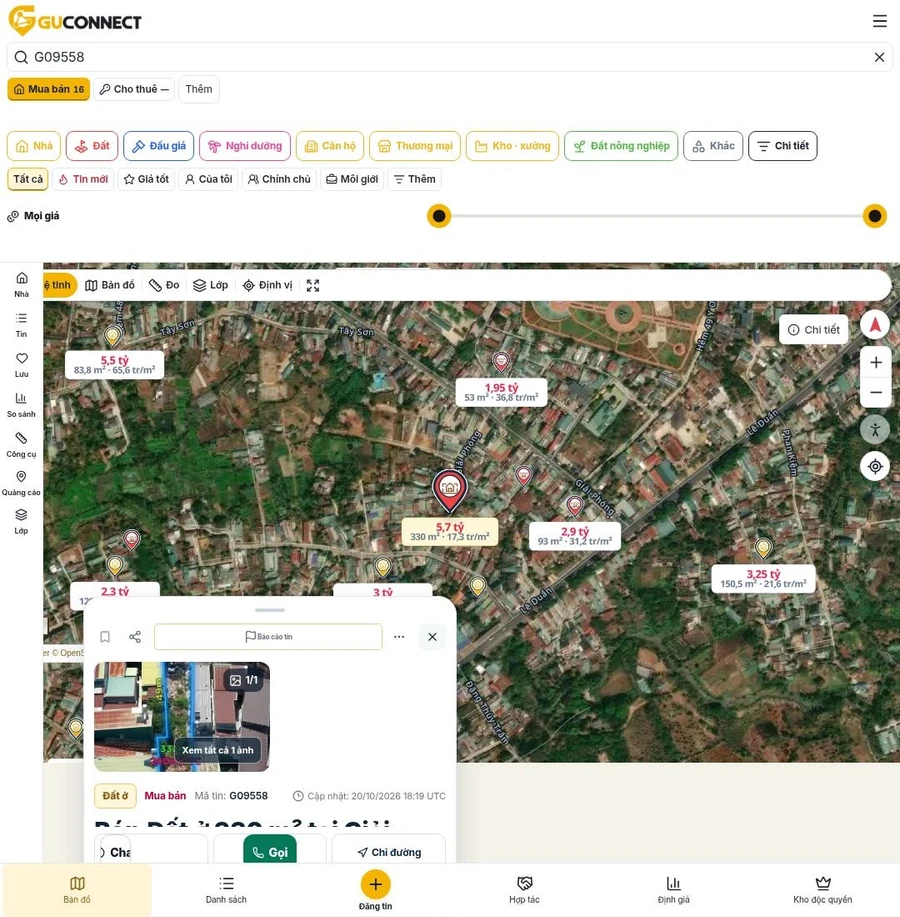The image size is (900, 917).
Task: Toggle Kho · xưởng filter chip
Action: (512, 146)
